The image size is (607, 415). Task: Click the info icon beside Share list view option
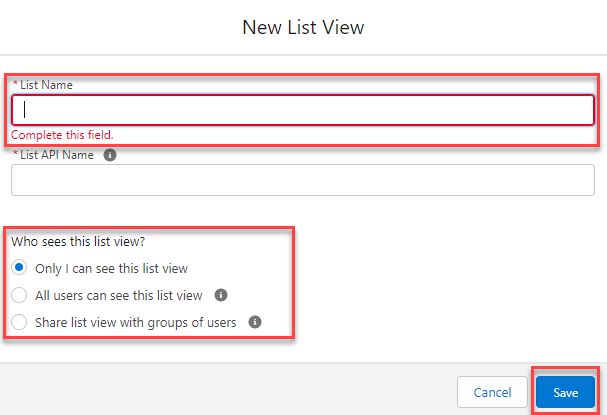[x=255, y=322]
